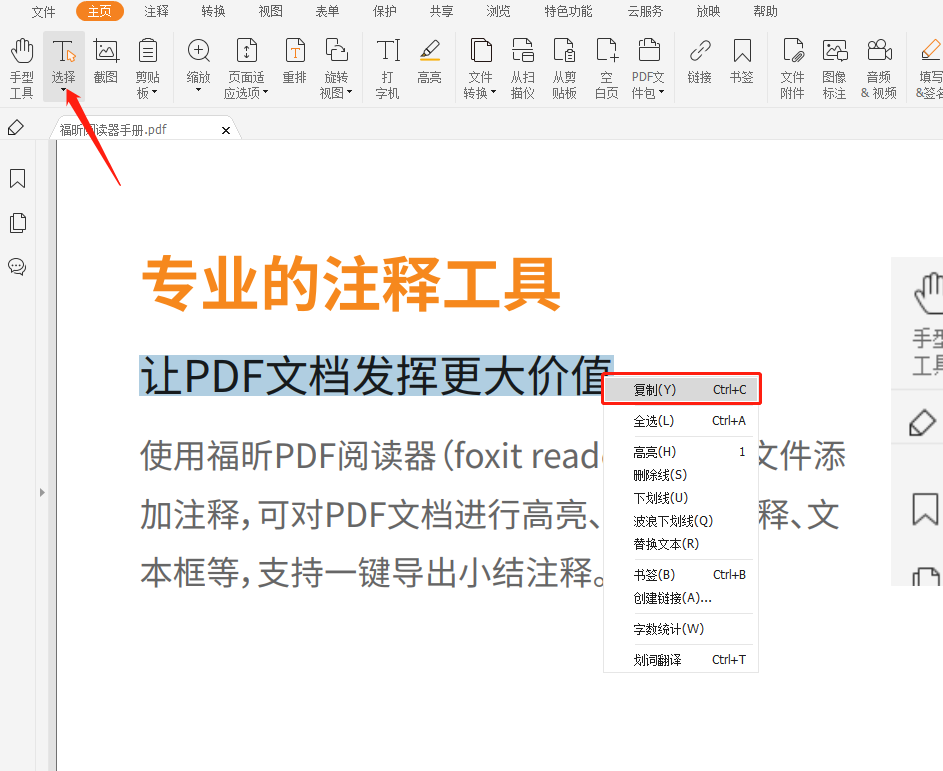Click the Audio & Video (音频&视频) icon

pos(879,67)
